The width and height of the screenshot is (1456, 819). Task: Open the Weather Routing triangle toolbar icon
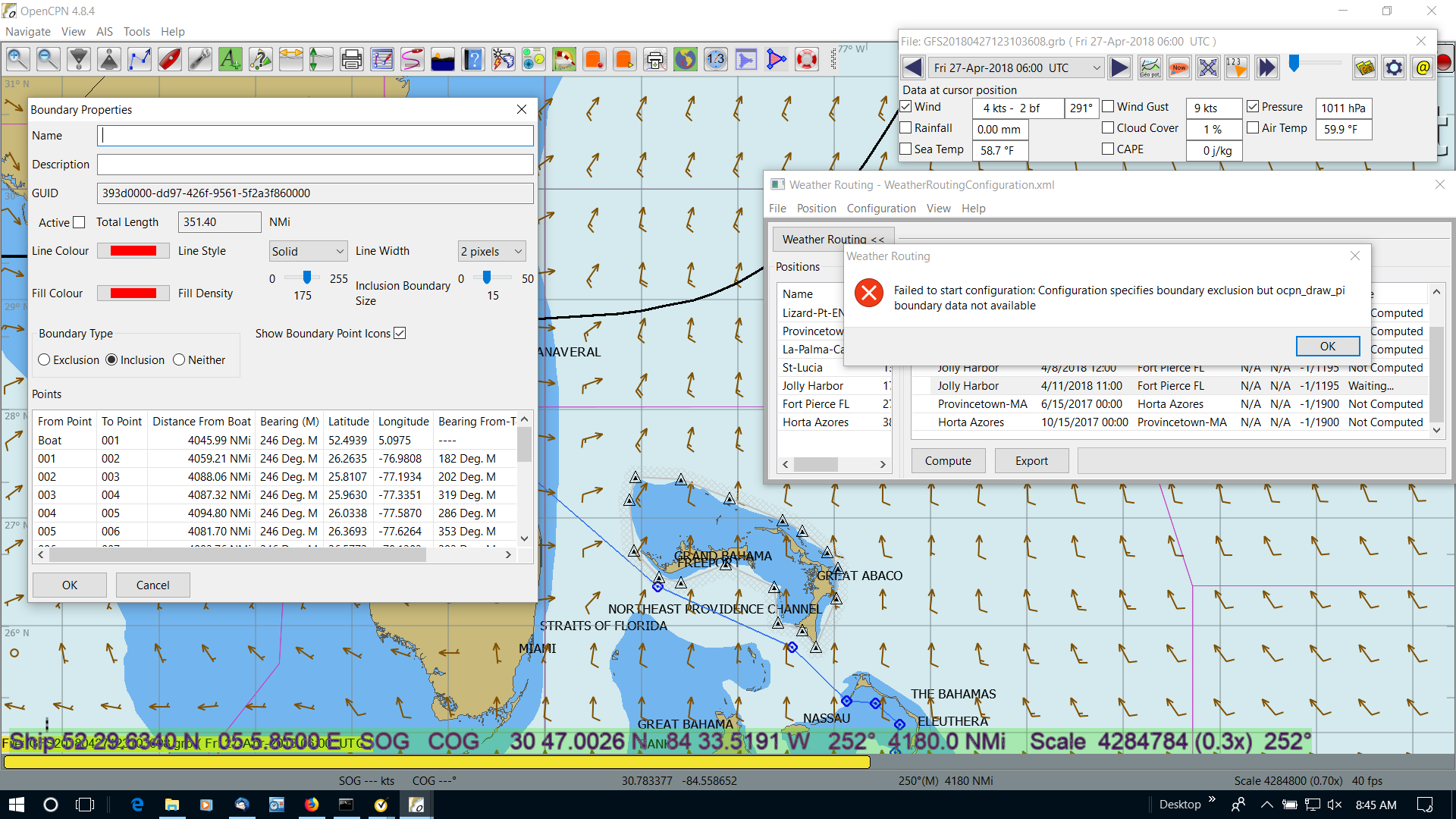pyautogui.click(x=777, y=58)
